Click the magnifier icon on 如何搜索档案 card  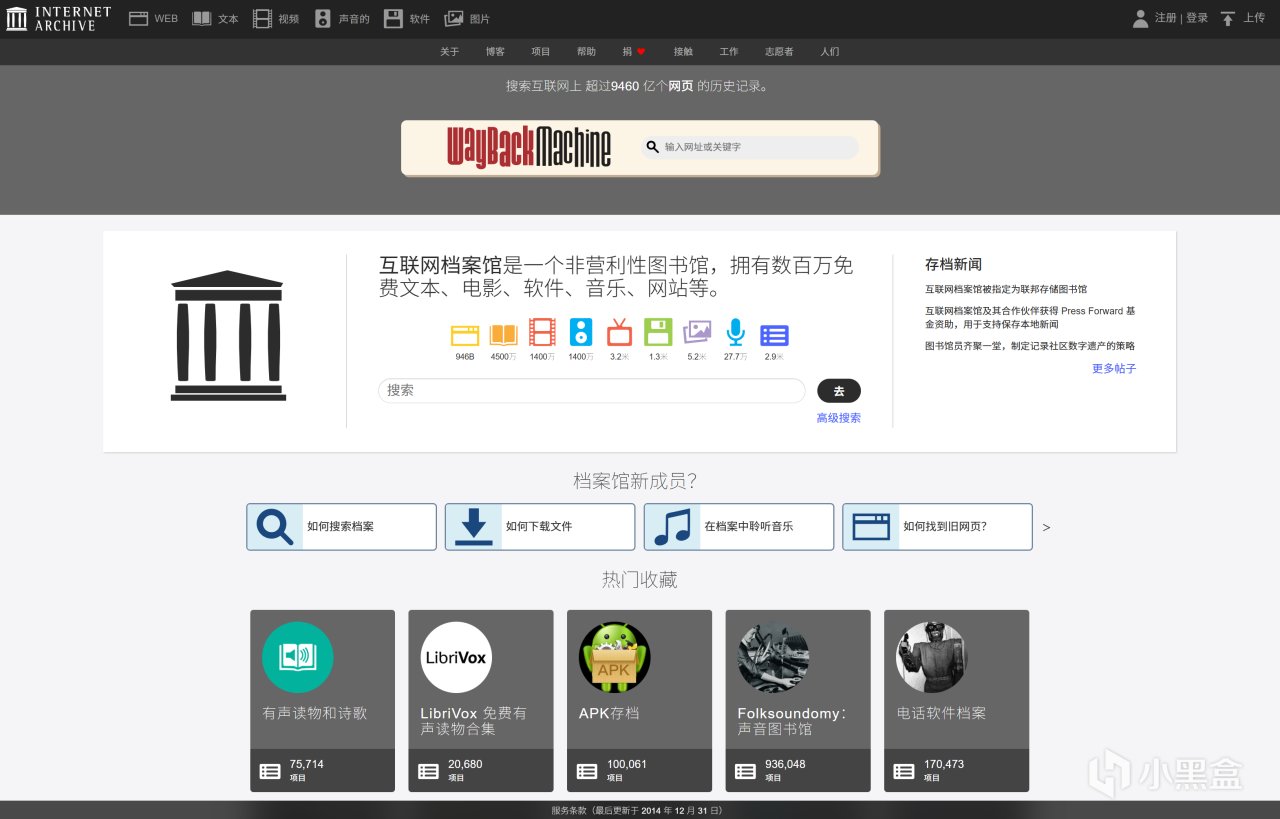coord(275,527)
